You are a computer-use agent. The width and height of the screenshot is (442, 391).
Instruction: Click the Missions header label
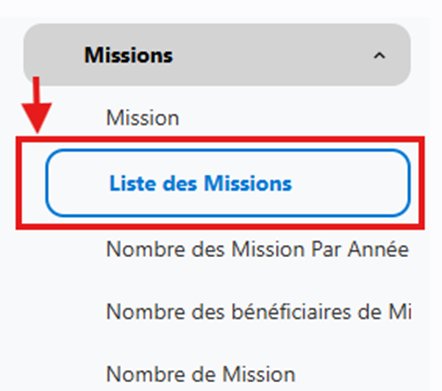pos(129,55)
